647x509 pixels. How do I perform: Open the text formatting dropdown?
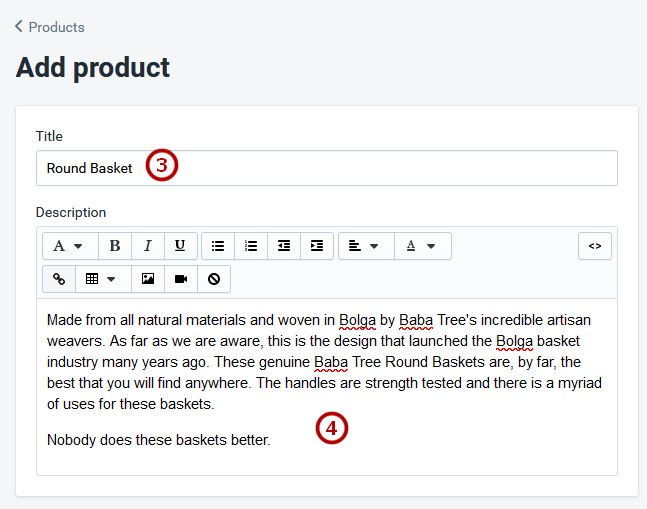coord(70,246)
